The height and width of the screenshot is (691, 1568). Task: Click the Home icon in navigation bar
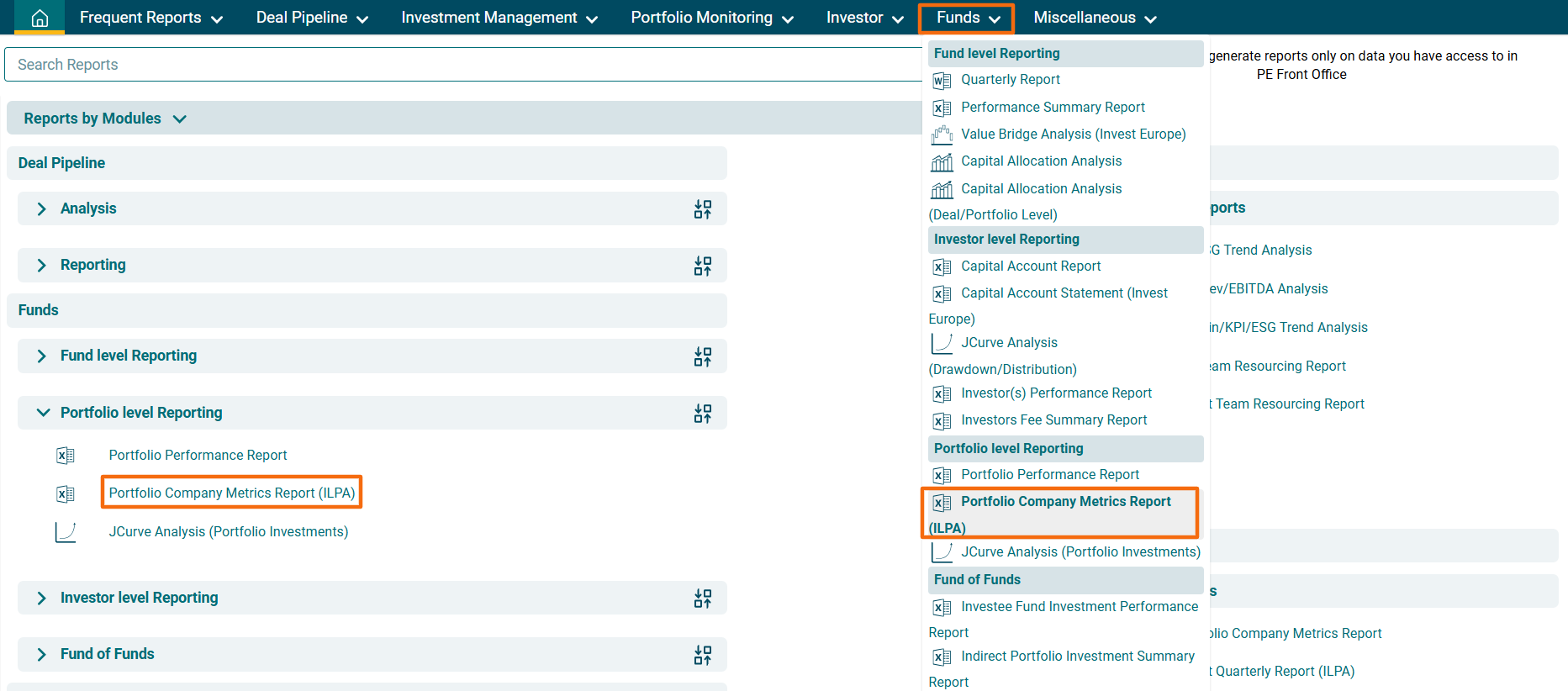(40, 18)
